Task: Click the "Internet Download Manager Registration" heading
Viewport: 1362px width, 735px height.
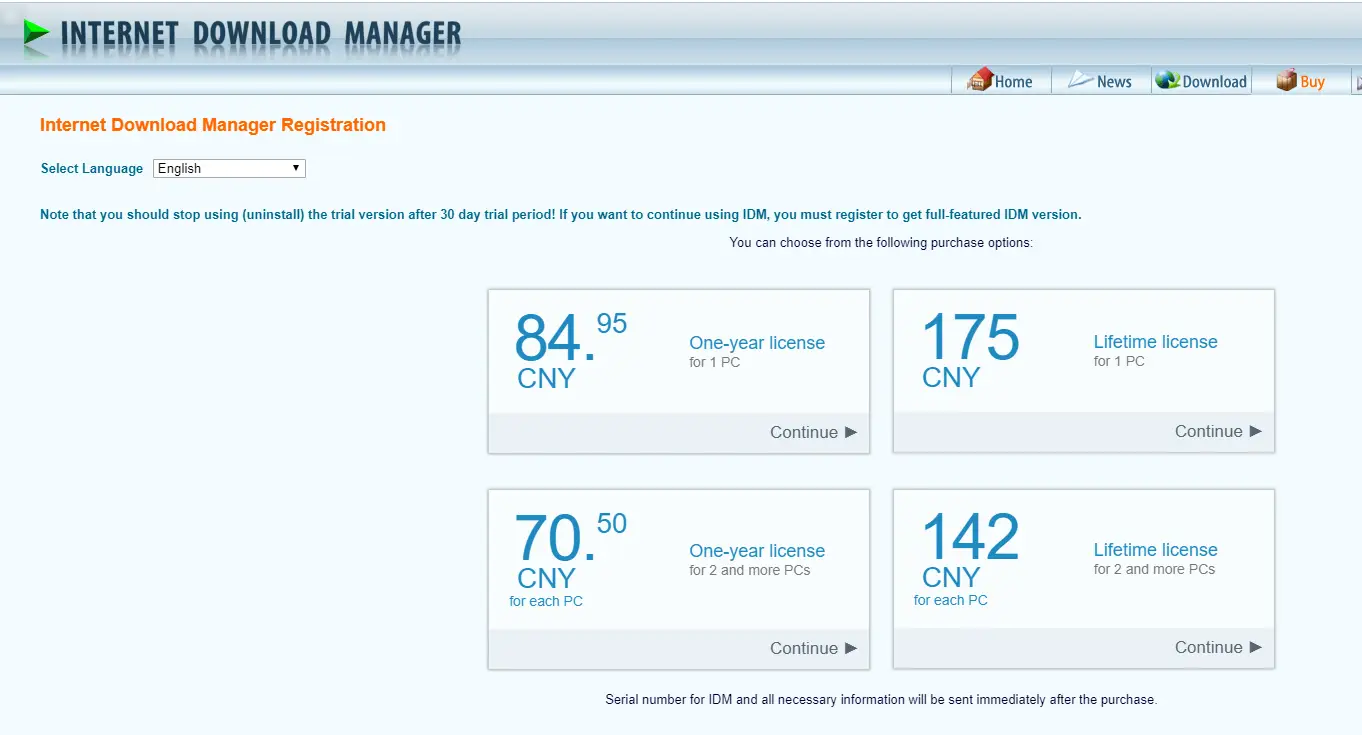Action: 213,125
